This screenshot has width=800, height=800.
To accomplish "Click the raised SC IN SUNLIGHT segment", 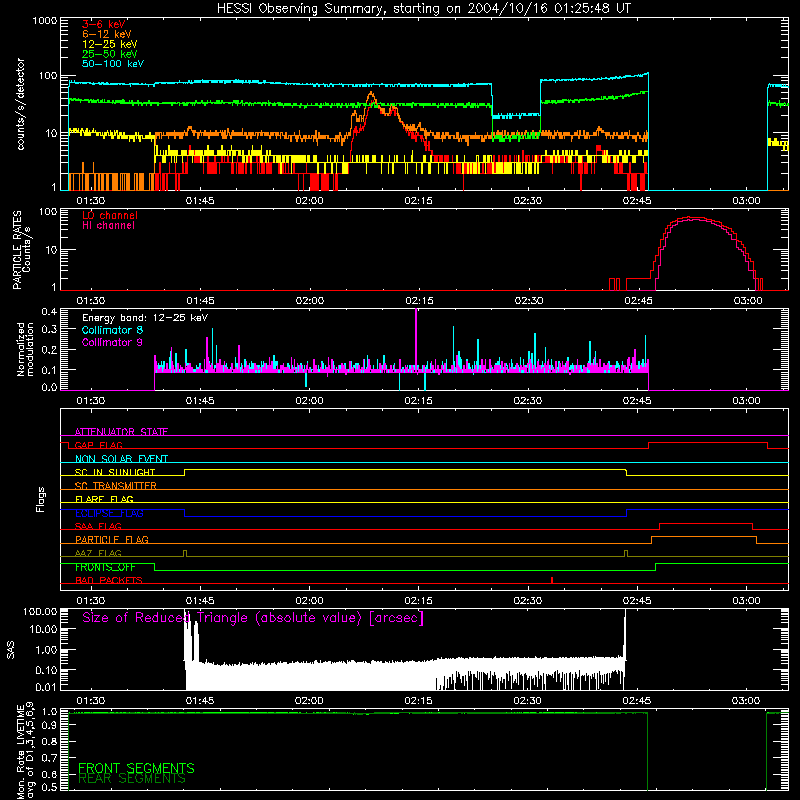I will click(x=405, y=470).
